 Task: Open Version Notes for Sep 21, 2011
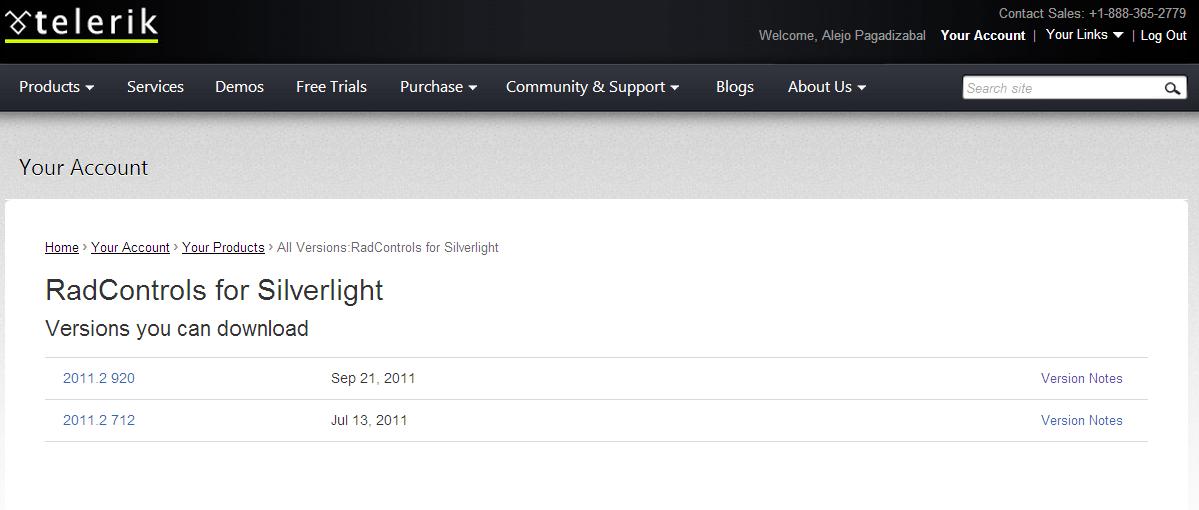1081,378
